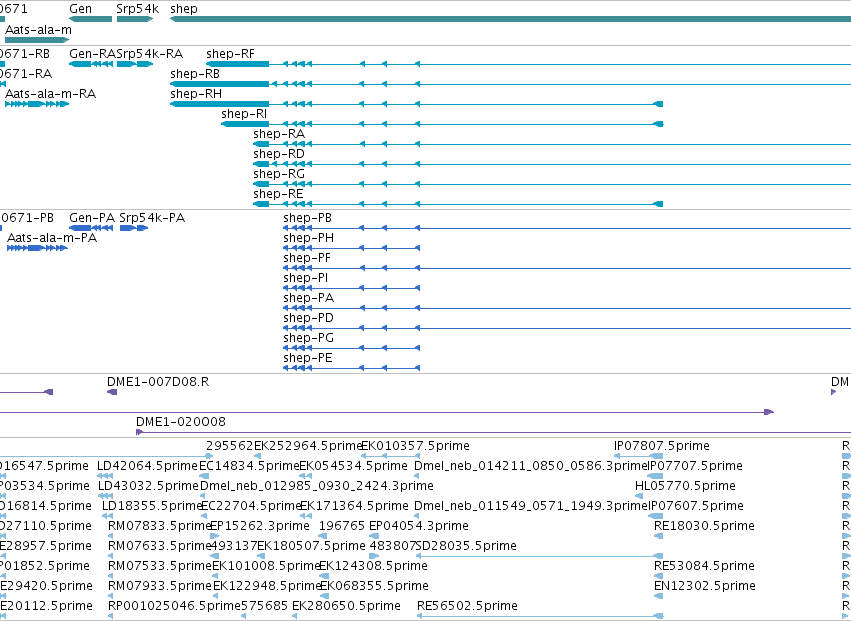Click the DME1-007D08.R feature label
The width and height of the screenshot is (851, 621).
tap(158, 382)
